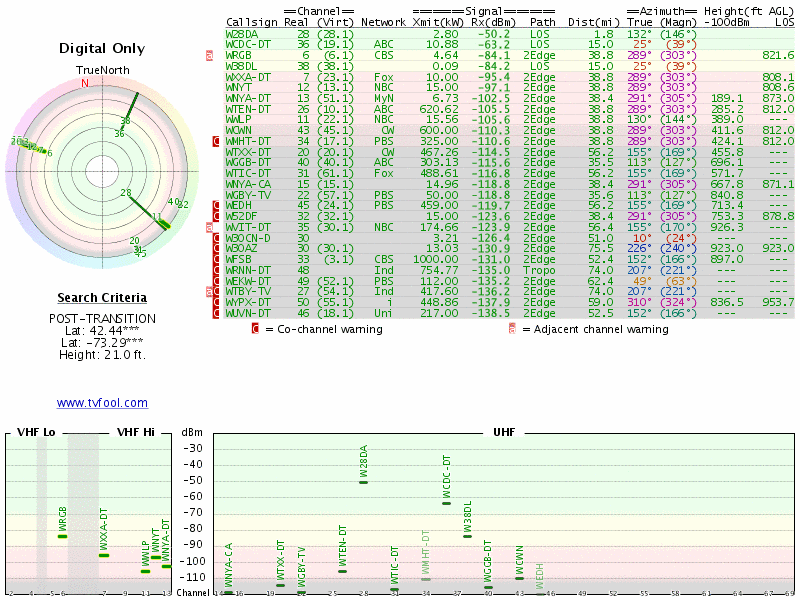Click the co-channel warning icon beside WEDH
Image resolution: width=800 pixels, height=600 pixels.
pyautogui.click(x=216, y=206)
